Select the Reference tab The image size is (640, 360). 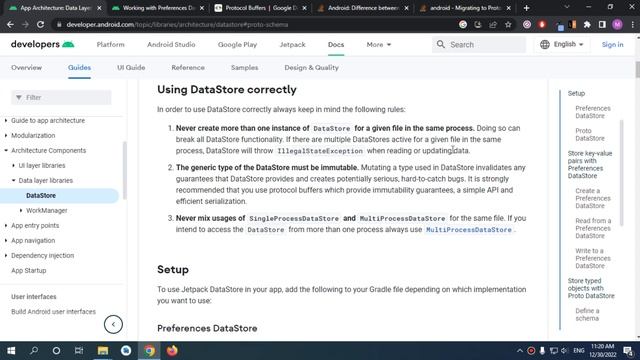point(188,68)
